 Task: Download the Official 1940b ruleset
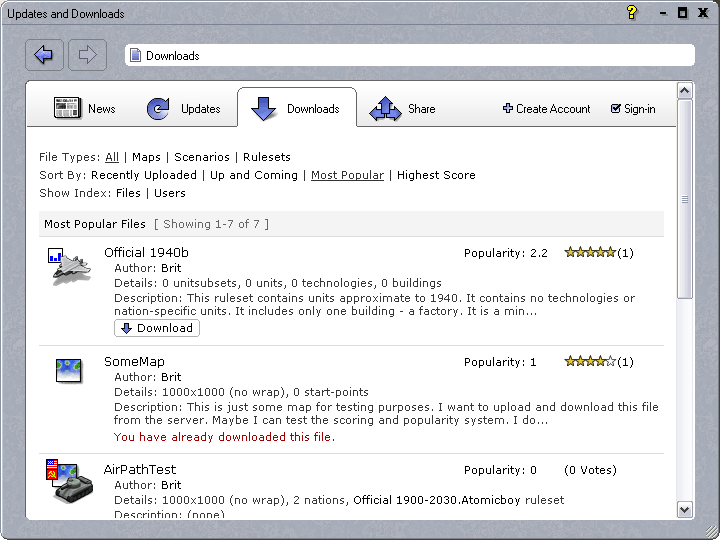coord(157,328)
